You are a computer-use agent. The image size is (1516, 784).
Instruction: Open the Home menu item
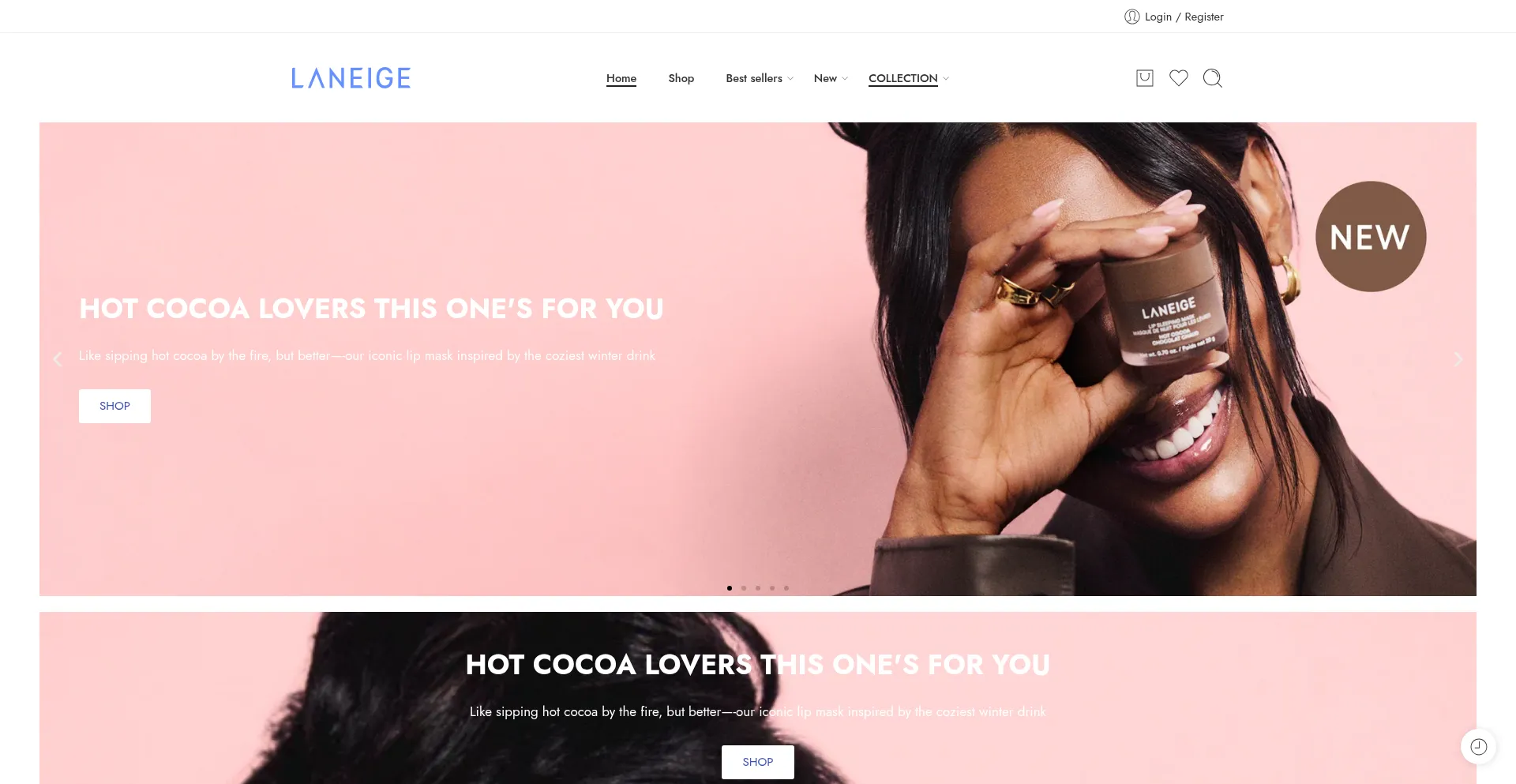(621, 78)
